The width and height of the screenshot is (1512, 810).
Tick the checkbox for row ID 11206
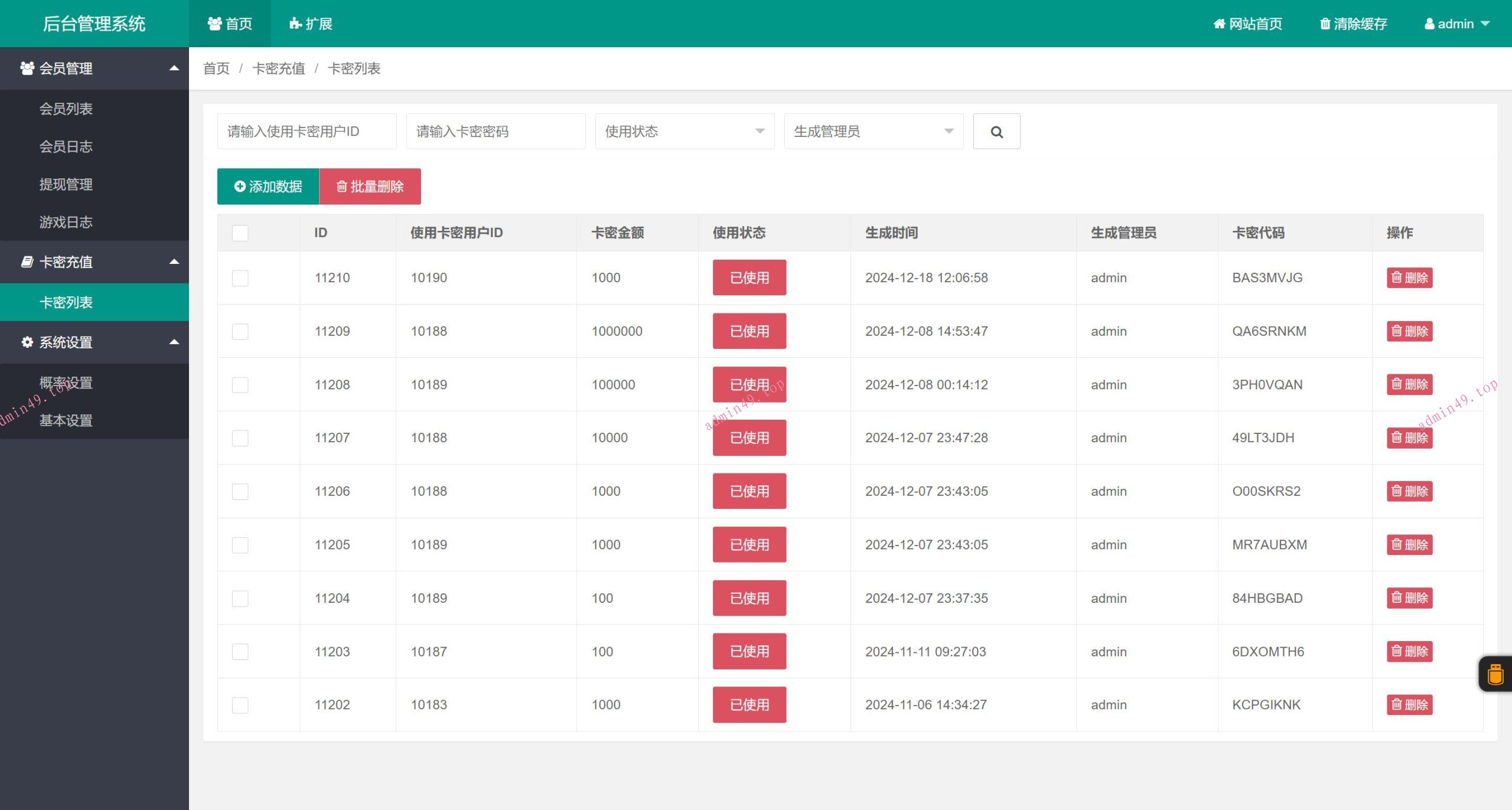240,491
